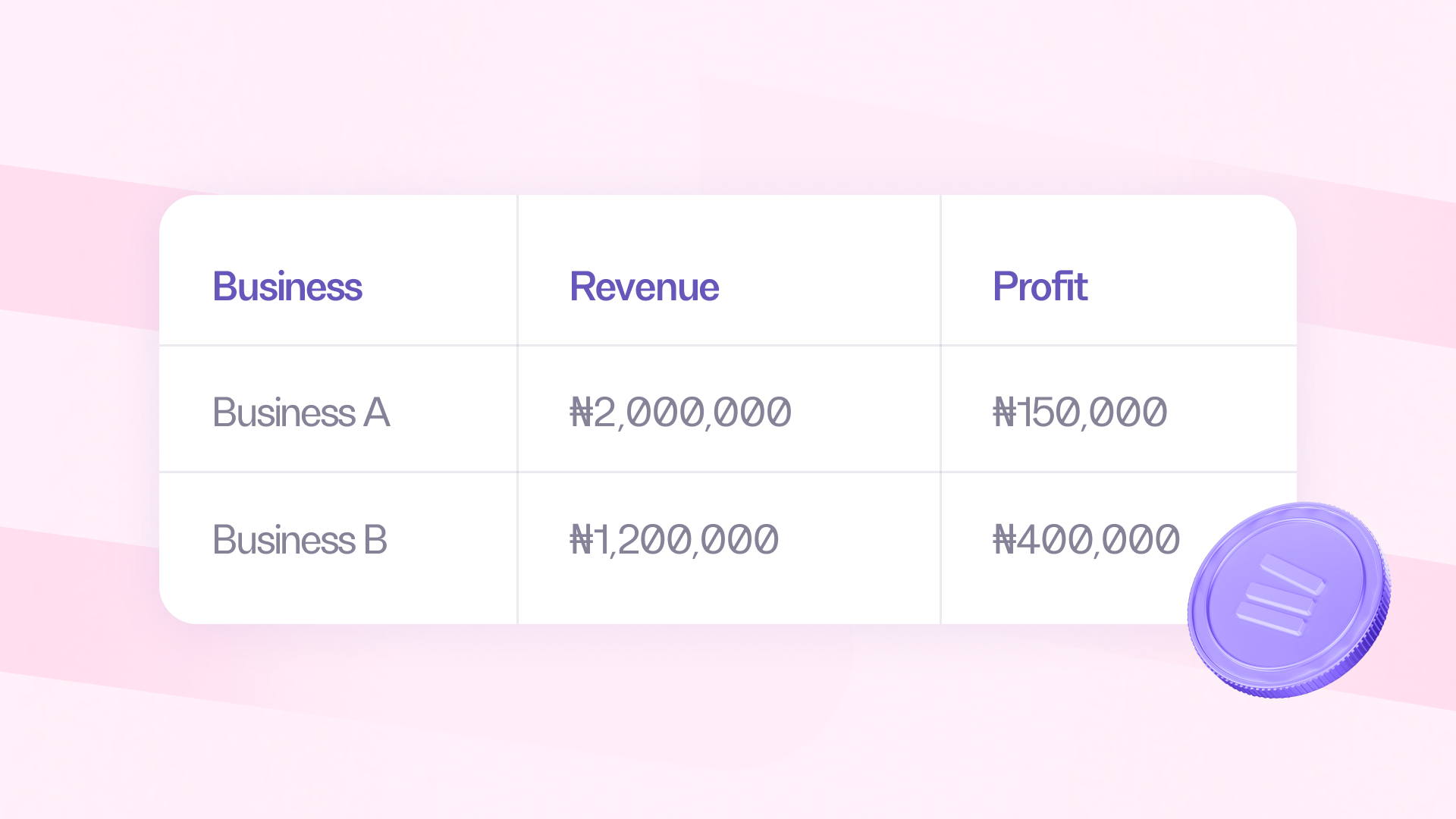Click the Naira symbol before 150,000

[1005, 413]
